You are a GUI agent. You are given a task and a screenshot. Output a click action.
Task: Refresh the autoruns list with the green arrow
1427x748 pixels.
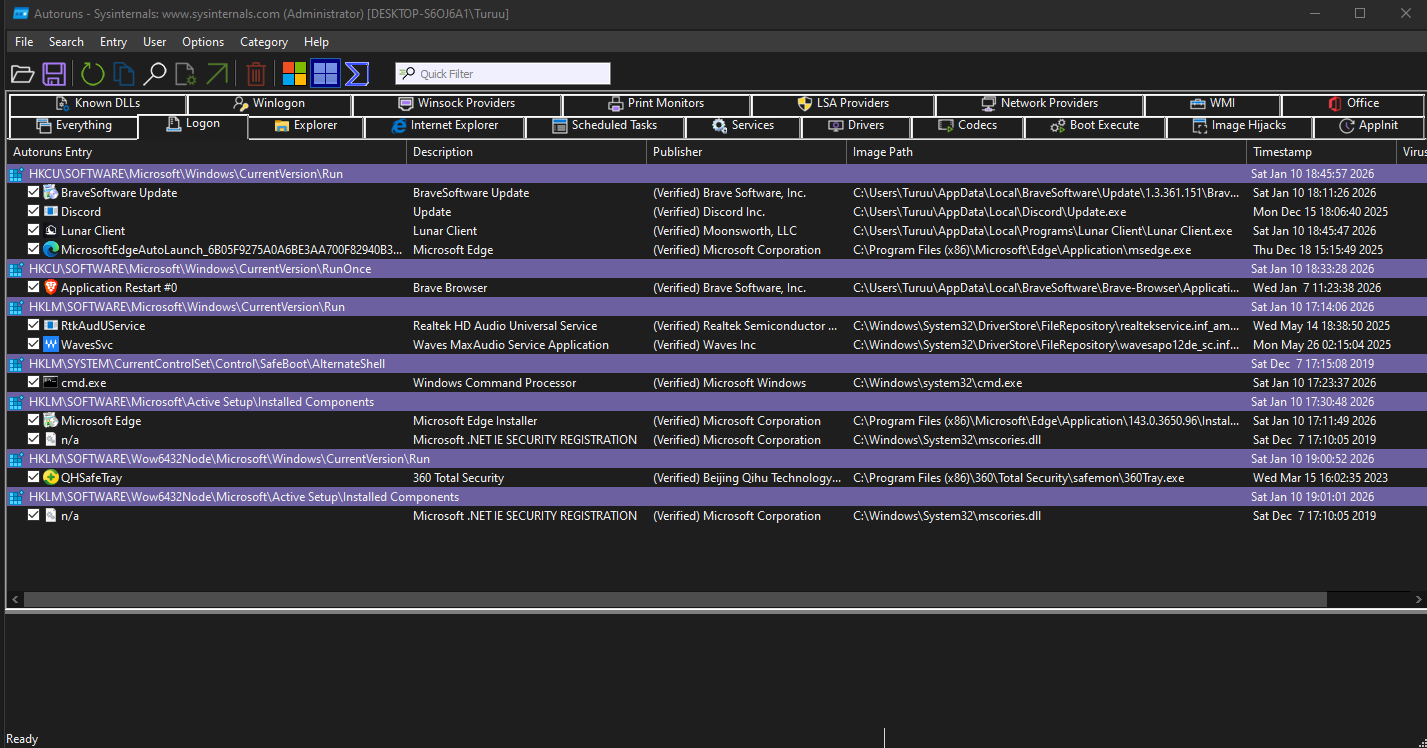pos(92,73)
